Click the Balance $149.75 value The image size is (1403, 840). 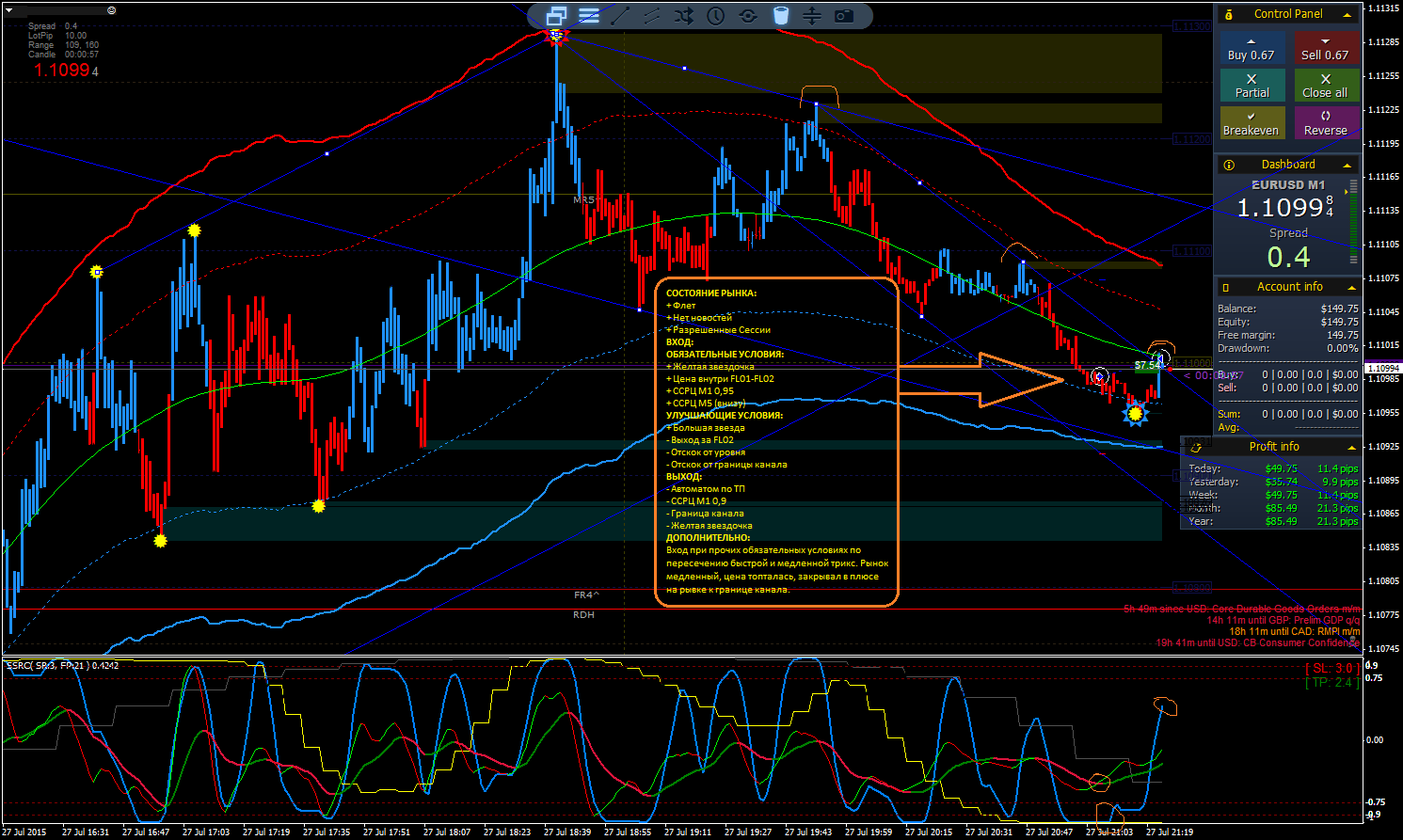tap(1339, 309)
